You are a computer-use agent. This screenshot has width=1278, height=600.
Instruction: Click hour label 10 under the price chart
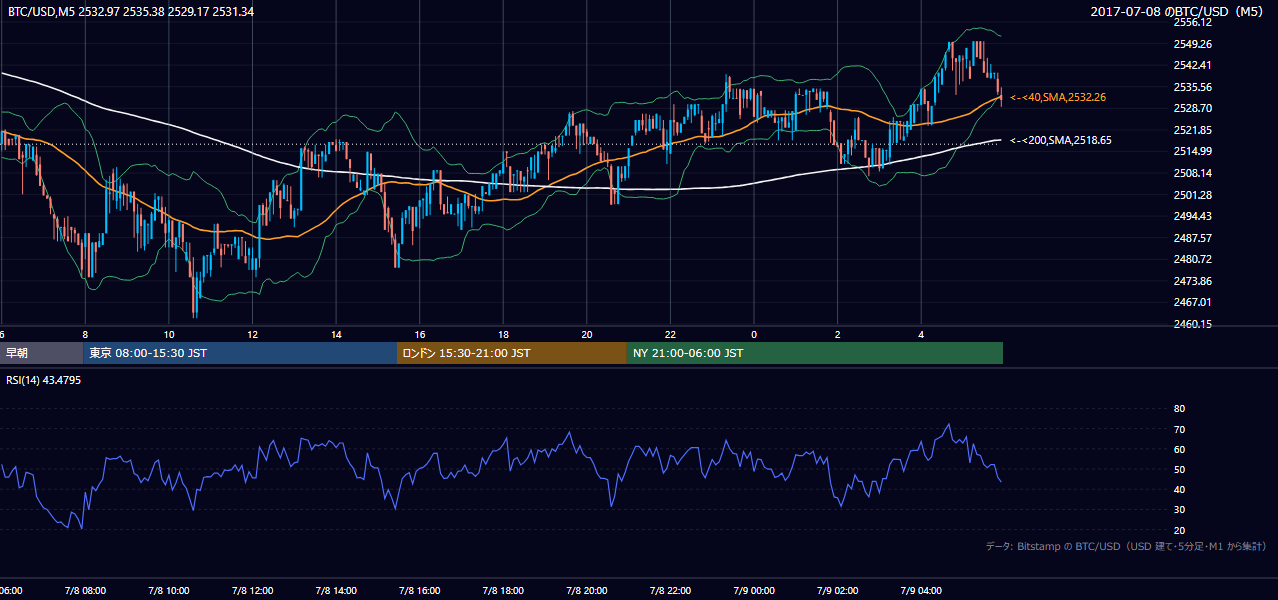coord(169,334)
